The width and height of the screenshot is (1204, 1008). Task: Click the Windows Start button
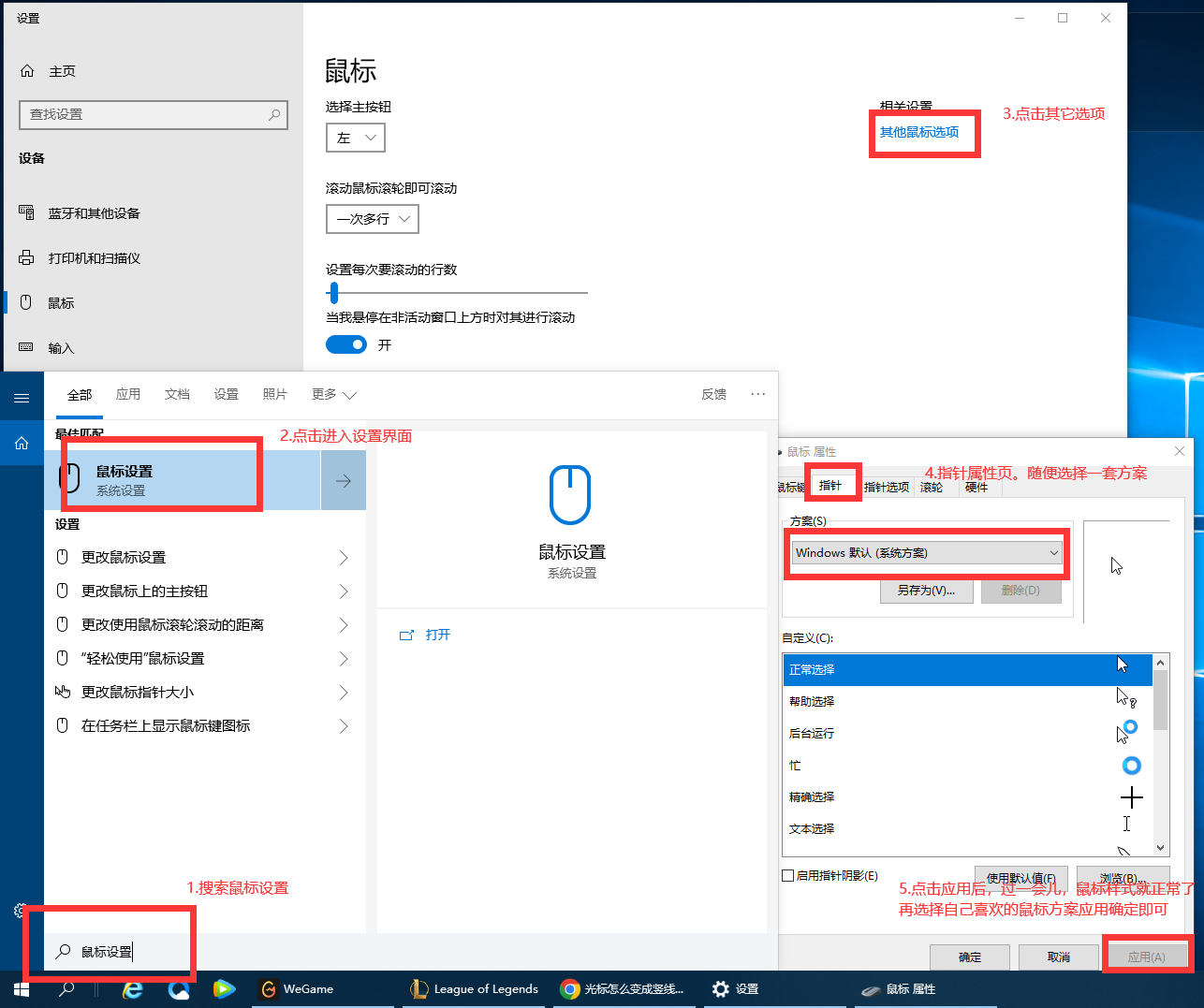[x=21, y=989]
